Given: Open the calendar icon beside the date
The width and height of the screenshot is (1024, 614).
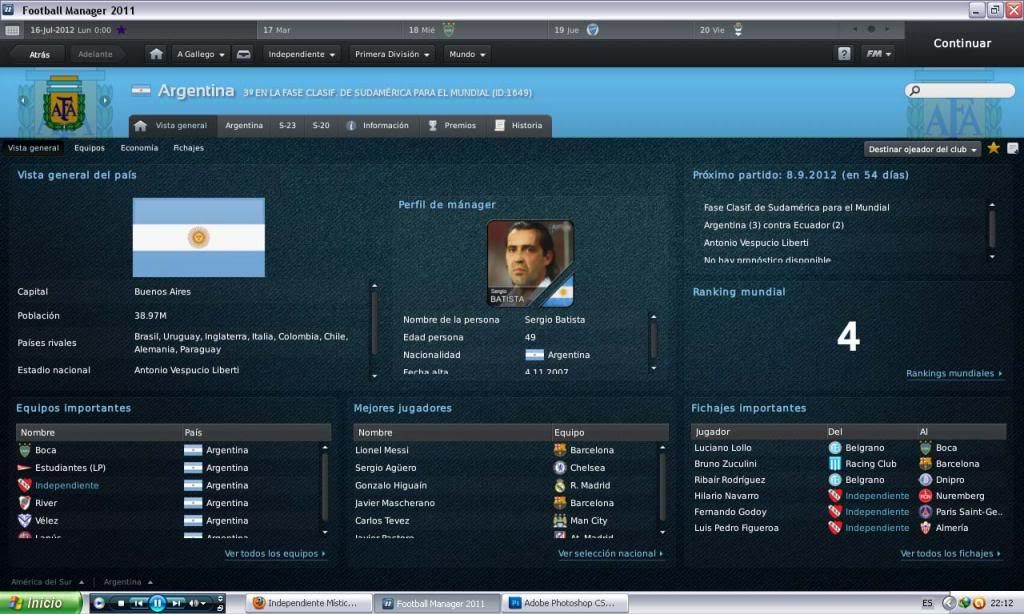Looking at the screenshot, I should pos(12,30).
